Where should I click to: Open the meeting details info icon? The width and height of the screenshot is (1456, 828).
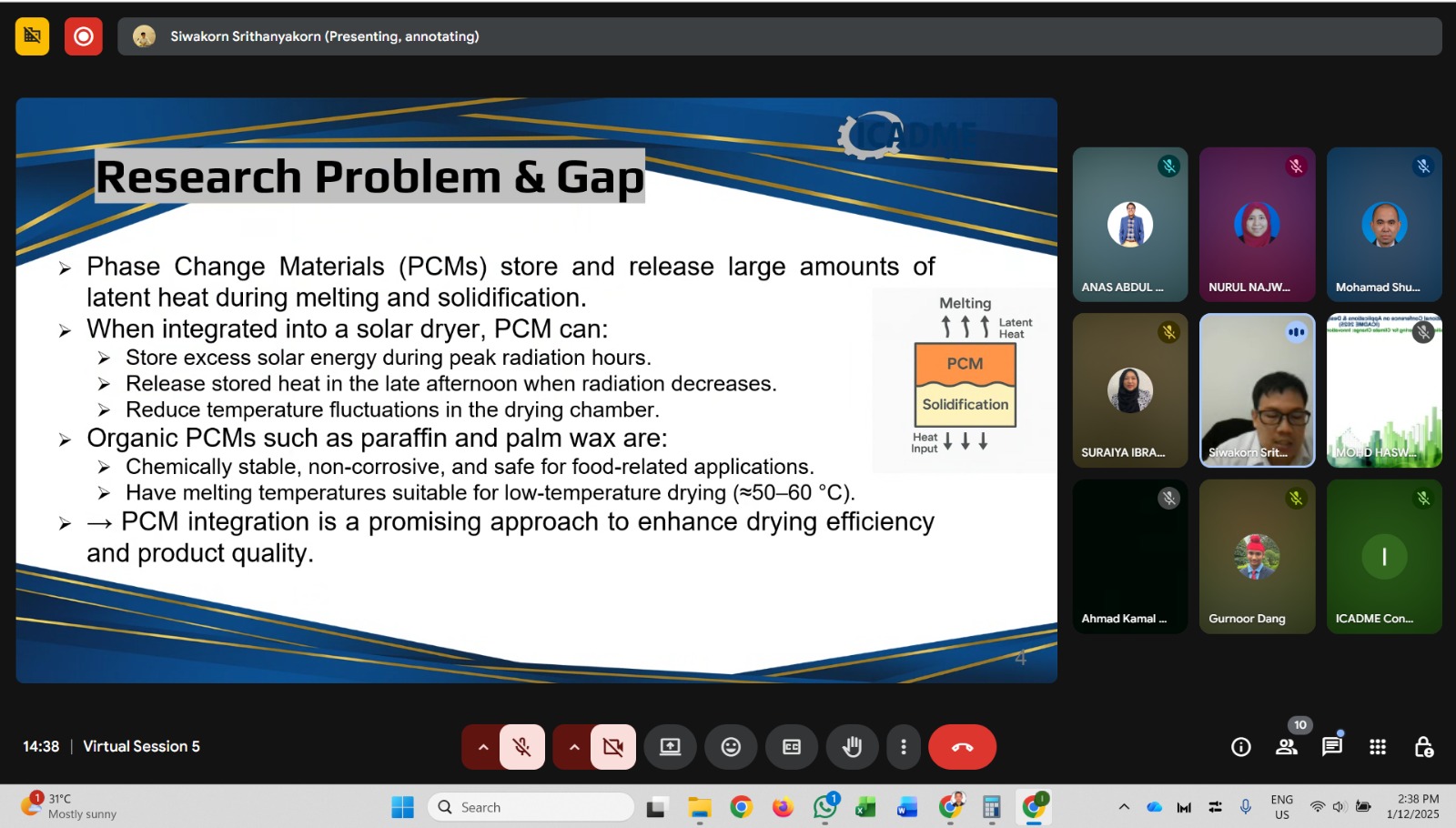(x=1240, y=747)
